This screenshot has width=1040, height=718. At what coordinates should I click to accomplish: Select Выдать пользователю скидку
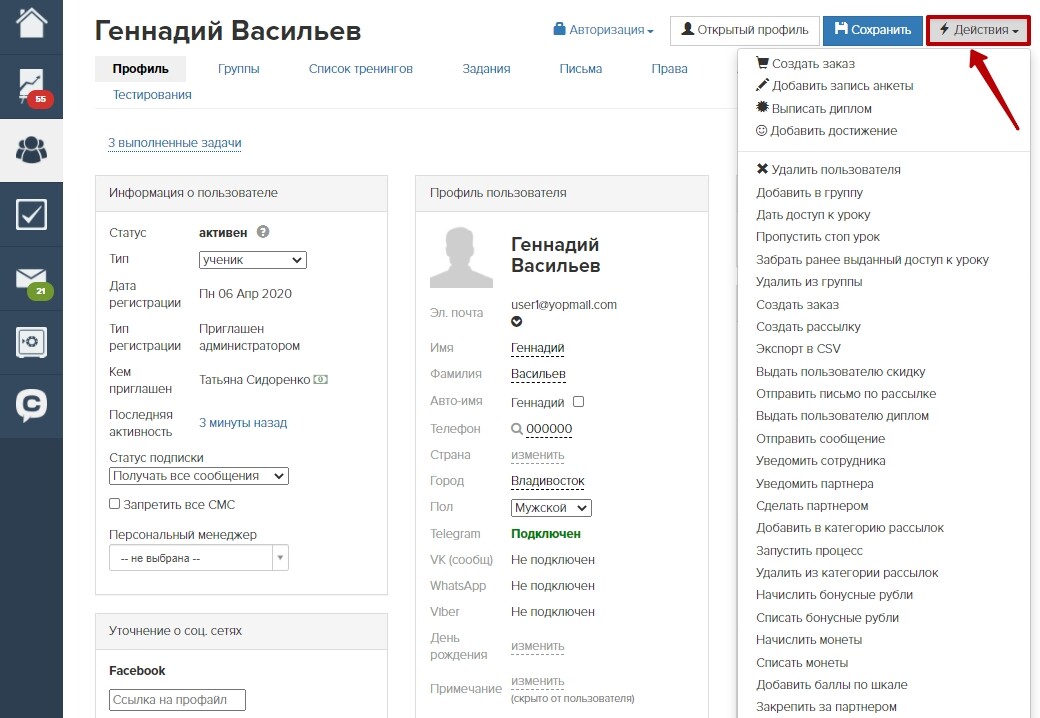[840, 371]
